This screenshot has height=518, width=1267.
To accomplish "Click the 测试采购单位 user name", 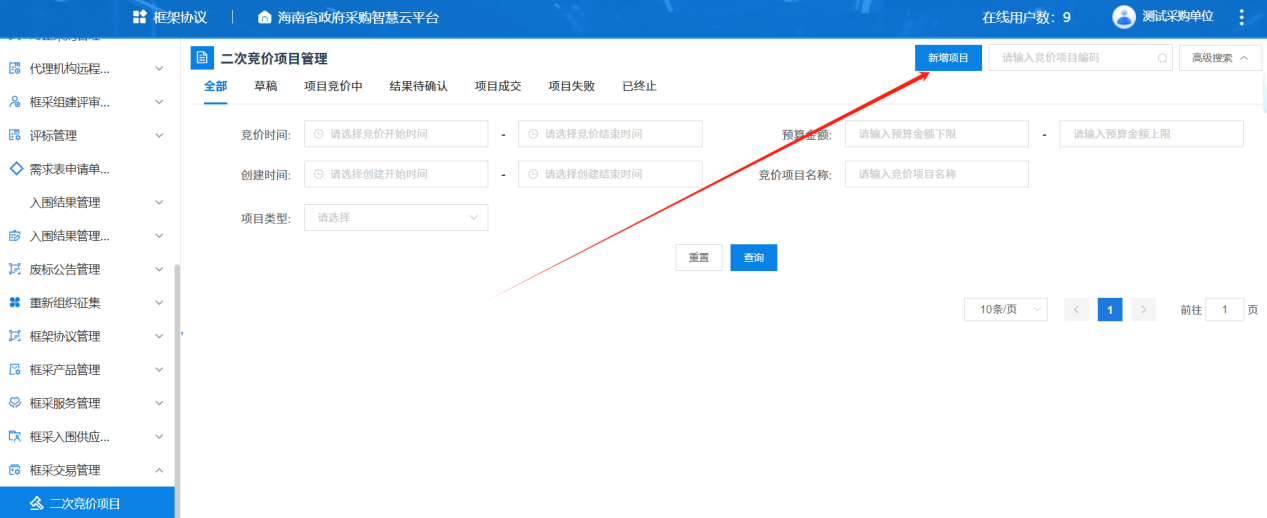I will click(1178, 17).
